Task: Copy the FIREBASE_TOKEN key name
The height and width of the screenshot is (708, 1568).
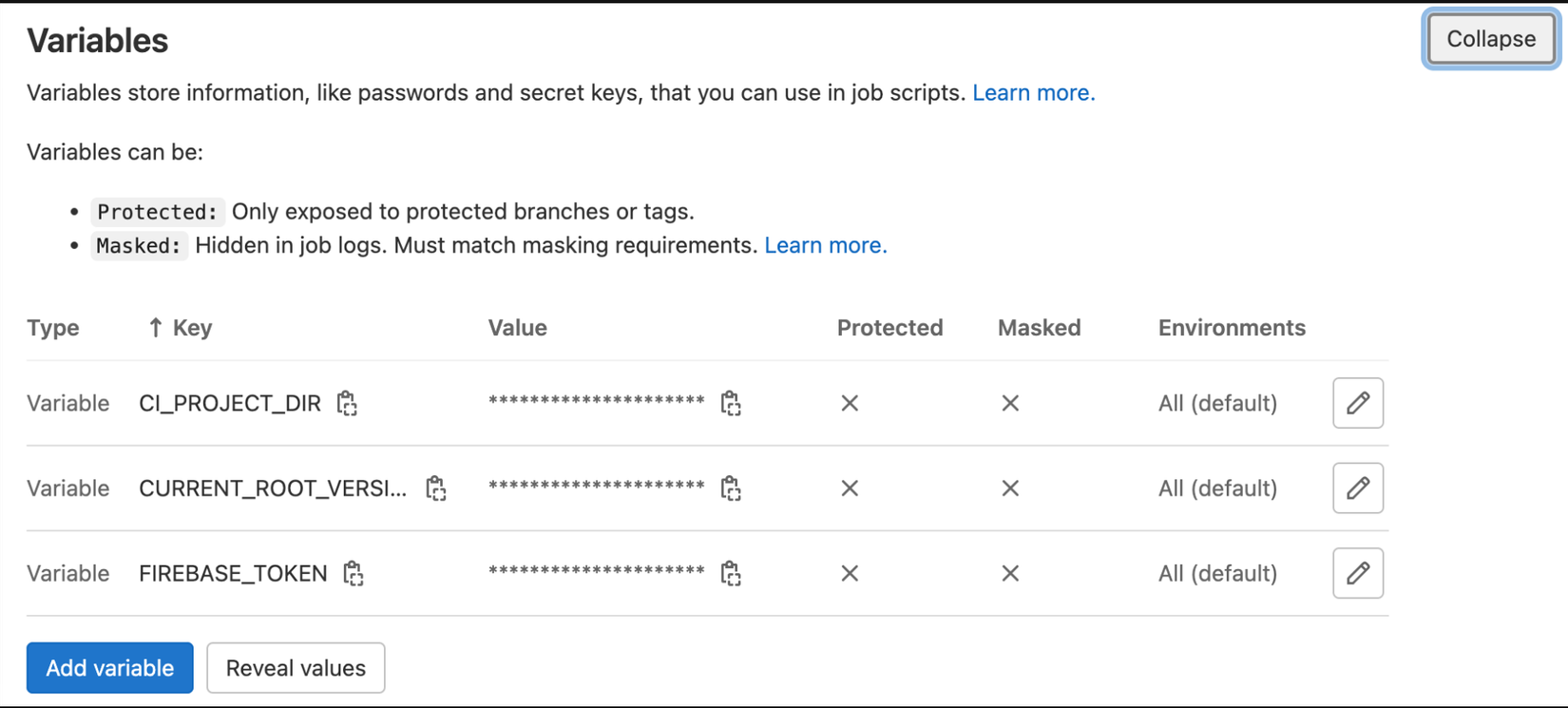Action: [x=353, y=573]
